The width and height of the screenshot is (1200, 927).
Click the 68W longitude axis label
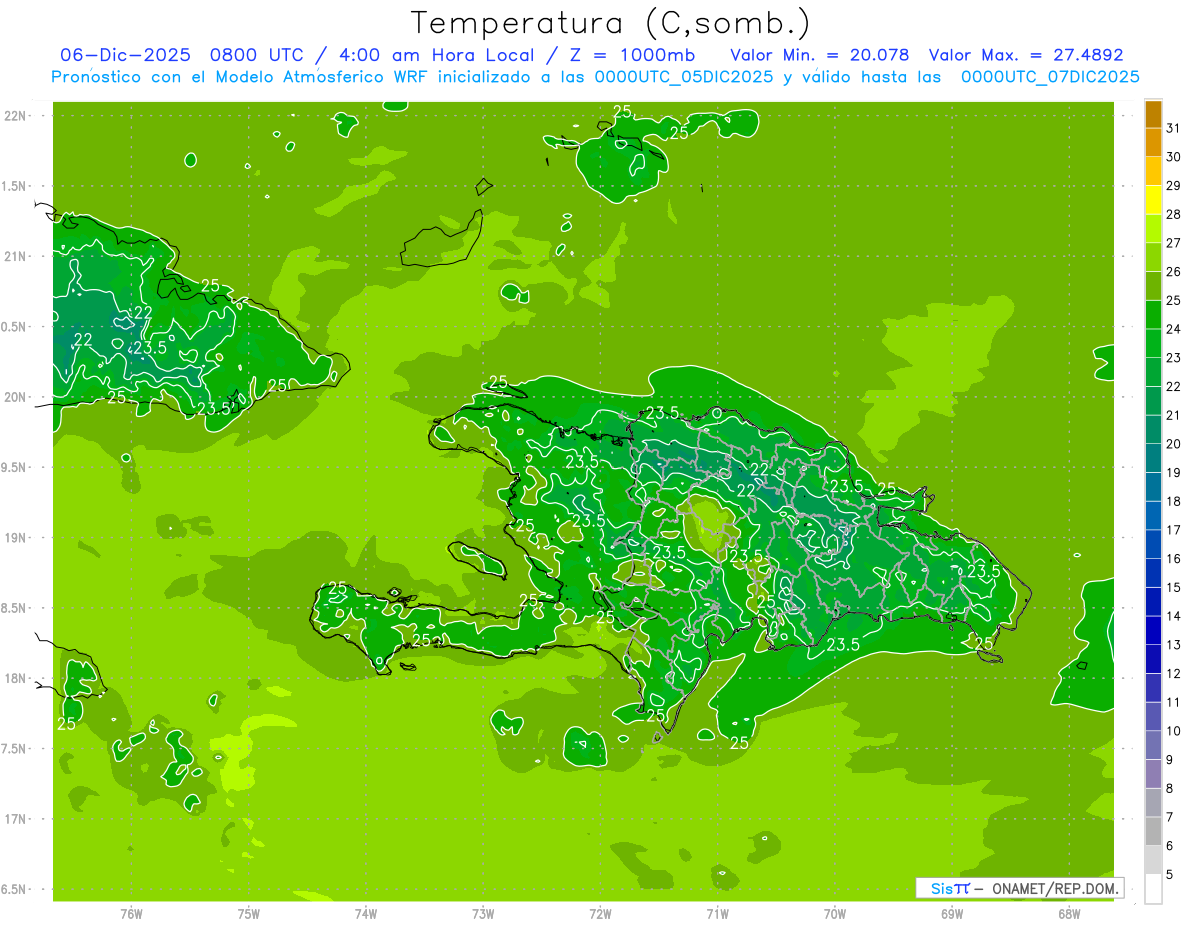click(x=1069, y=913)
